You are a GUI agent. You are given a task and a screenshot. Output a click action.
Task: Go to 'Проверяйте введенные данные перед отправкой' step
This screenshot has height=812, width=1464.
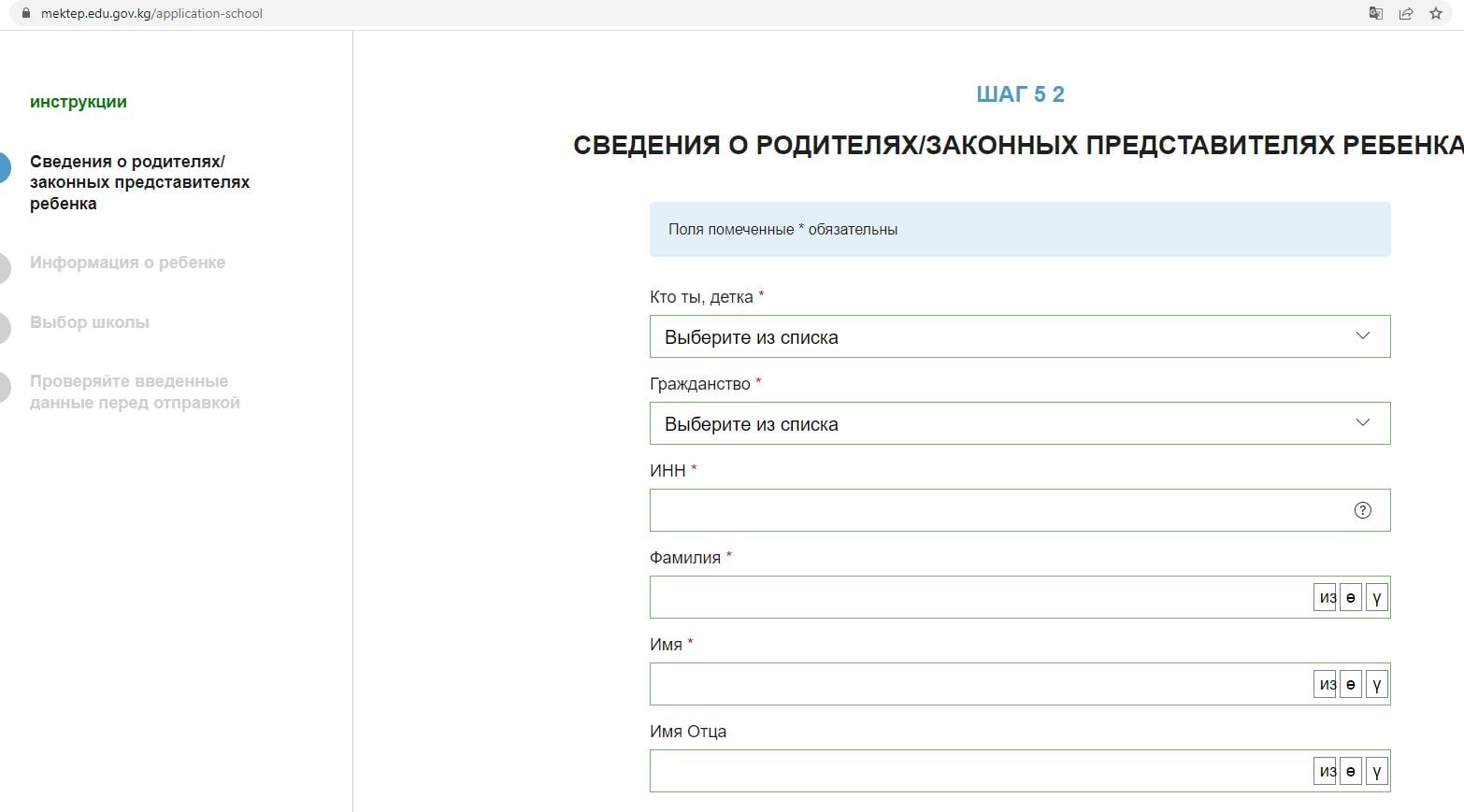pos(135,392)
